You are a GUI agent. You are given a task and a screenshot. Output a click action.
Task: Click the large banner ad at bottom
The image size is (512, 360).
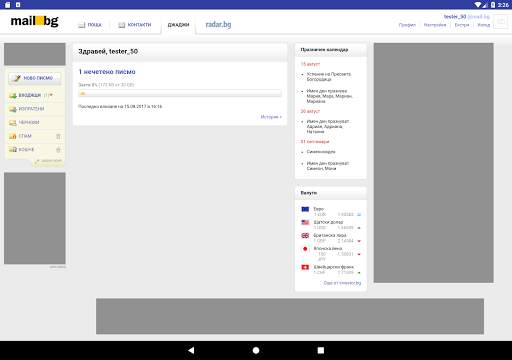coord(290,316)
